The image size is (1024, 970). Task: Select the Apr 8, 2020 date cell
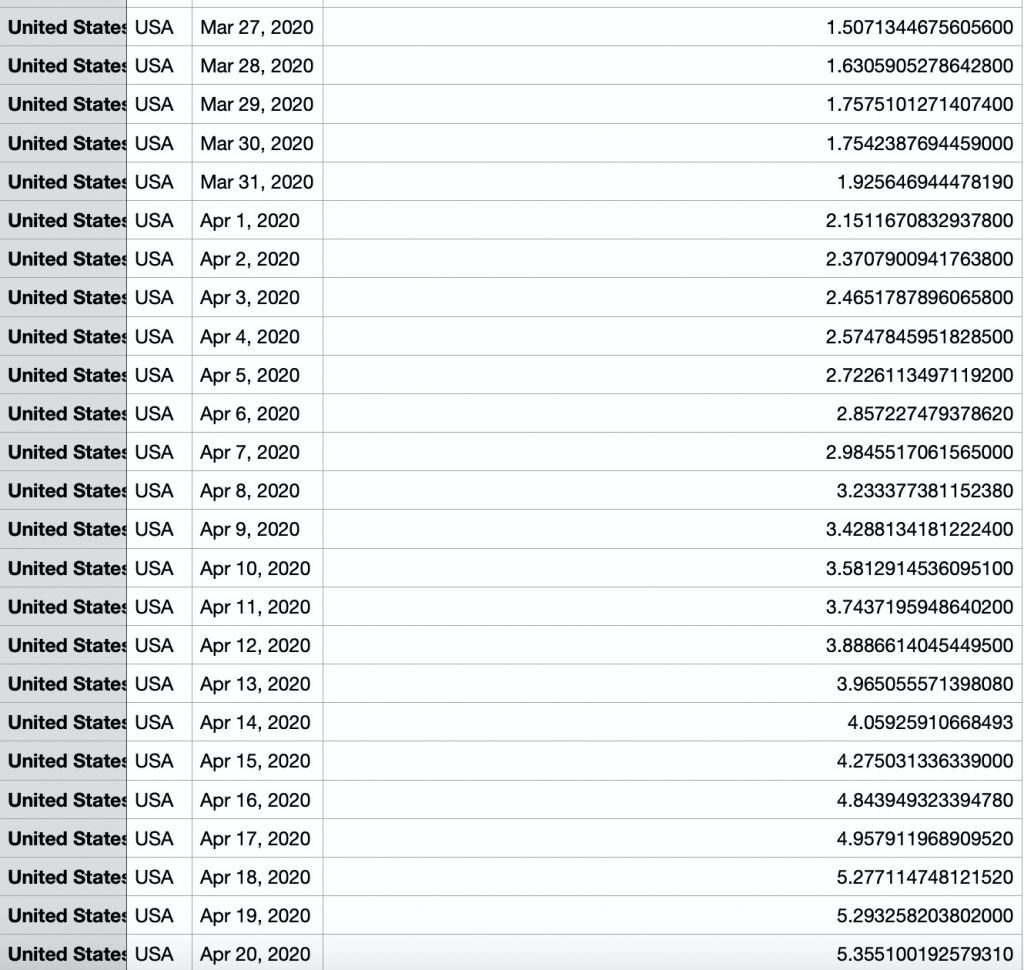(x=249, y=490)
